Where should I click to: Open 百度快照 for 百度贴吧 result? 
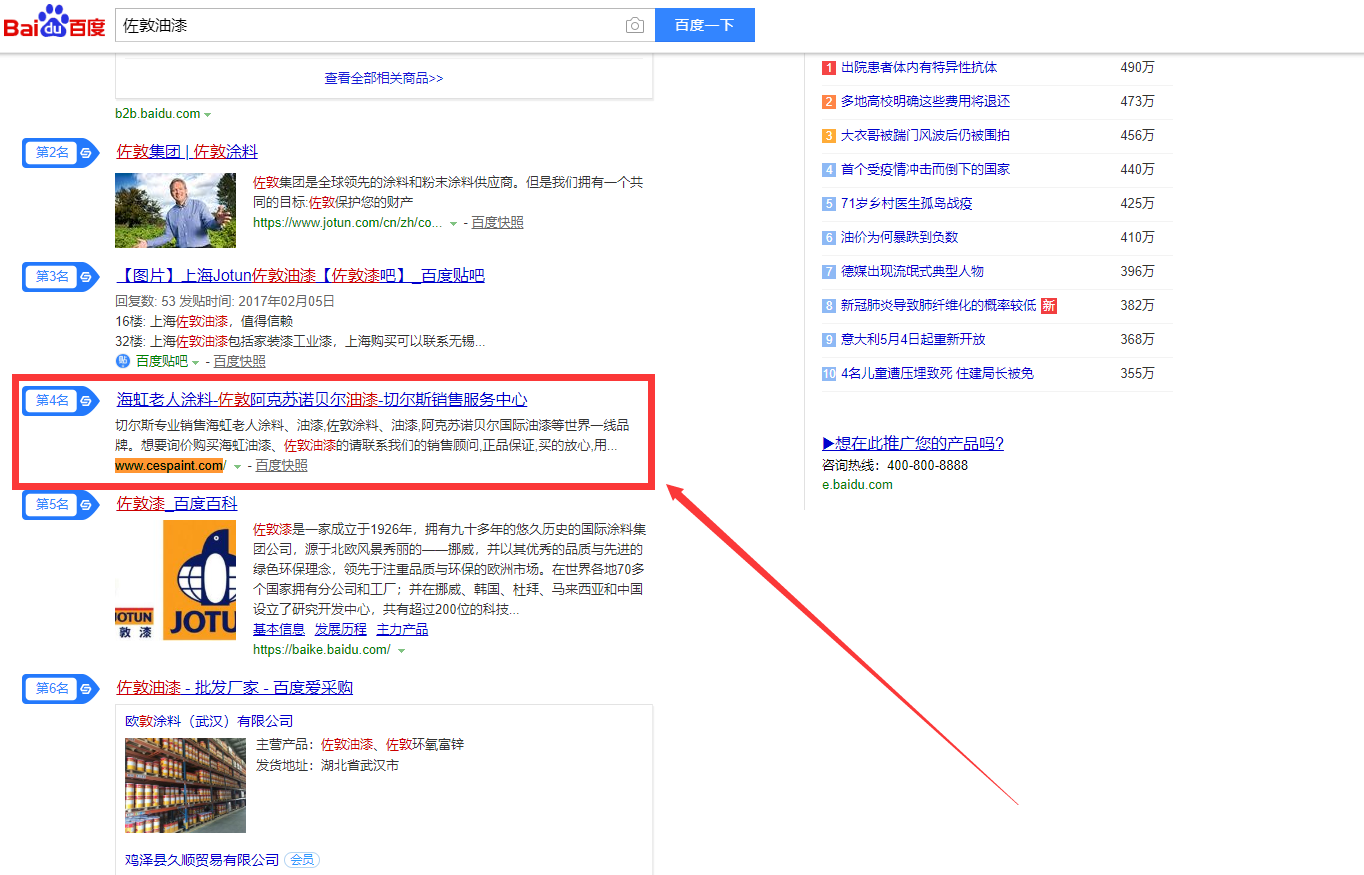[x=239, y=362]
